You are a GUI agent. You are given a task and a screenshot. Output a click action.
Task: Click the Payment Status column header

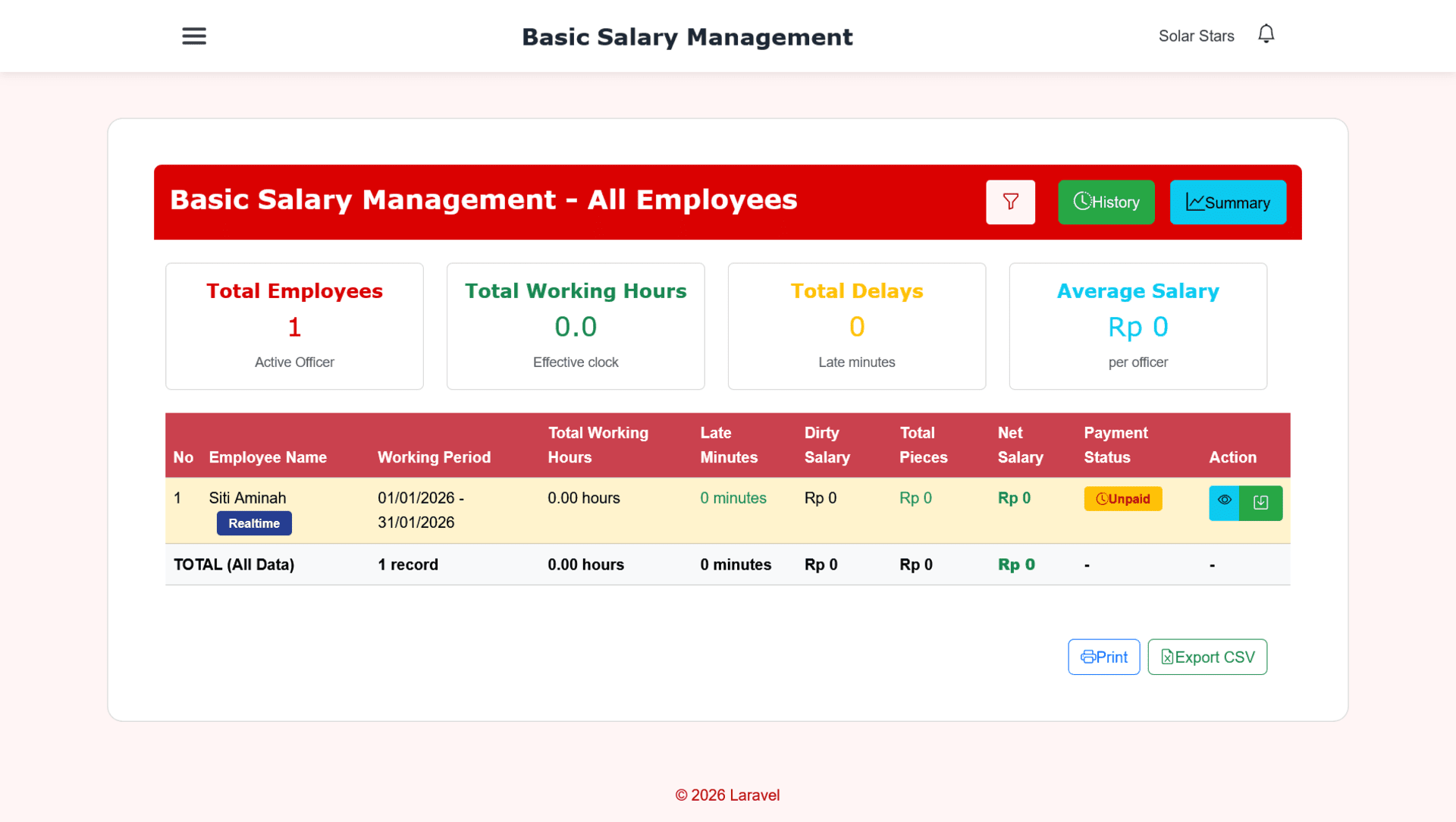coord(1115,445)
